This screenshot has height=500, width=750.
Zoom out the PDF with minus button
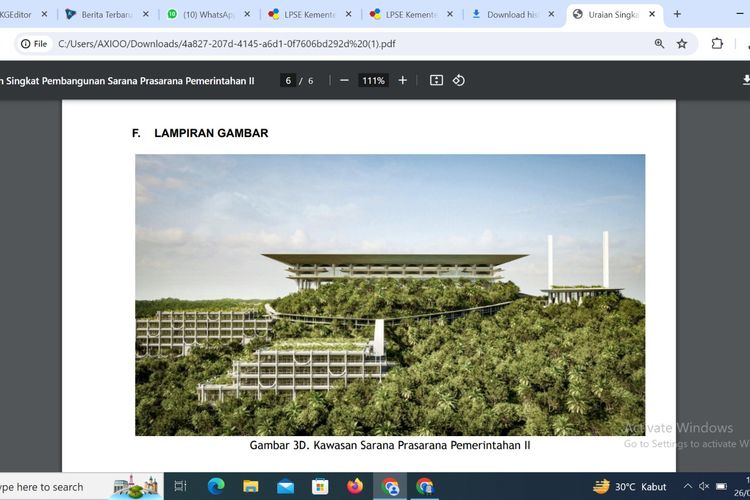[x=344, y=80]
